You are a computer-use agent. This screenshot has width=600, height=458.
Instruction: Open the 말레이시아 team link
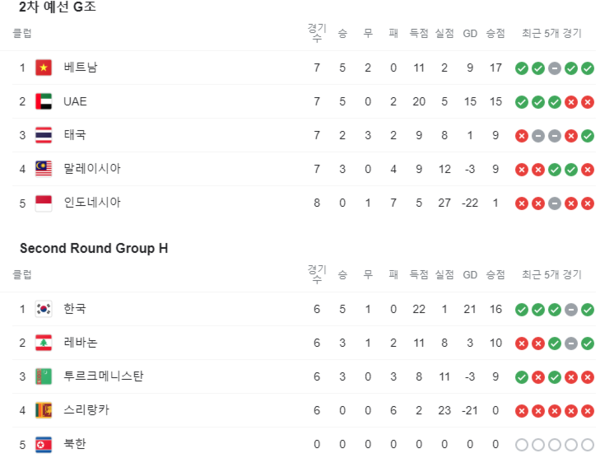click(x=92, y=168)
